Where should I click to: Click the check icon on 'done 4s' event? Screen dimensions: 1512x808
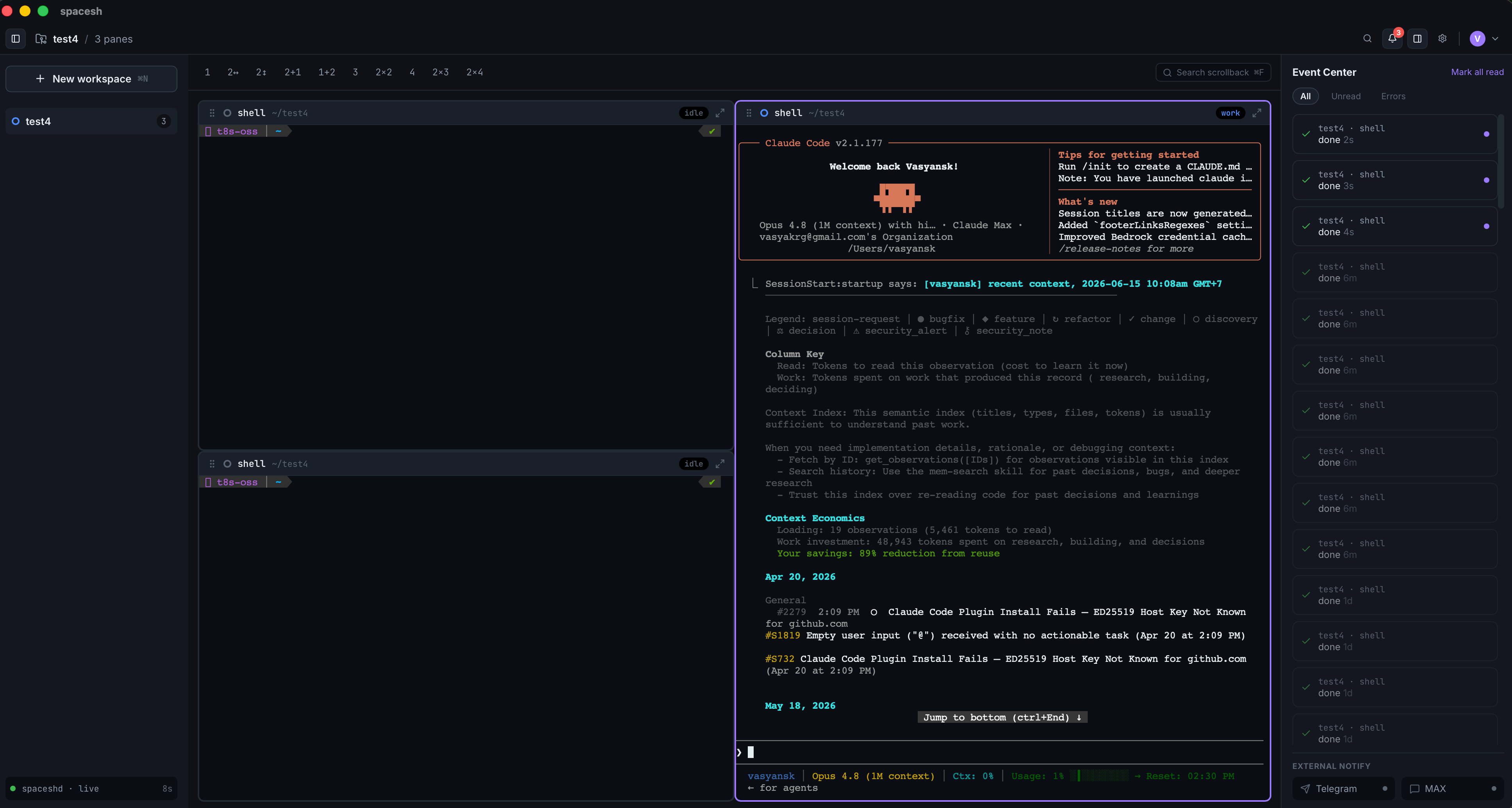tap(1305, 227)
